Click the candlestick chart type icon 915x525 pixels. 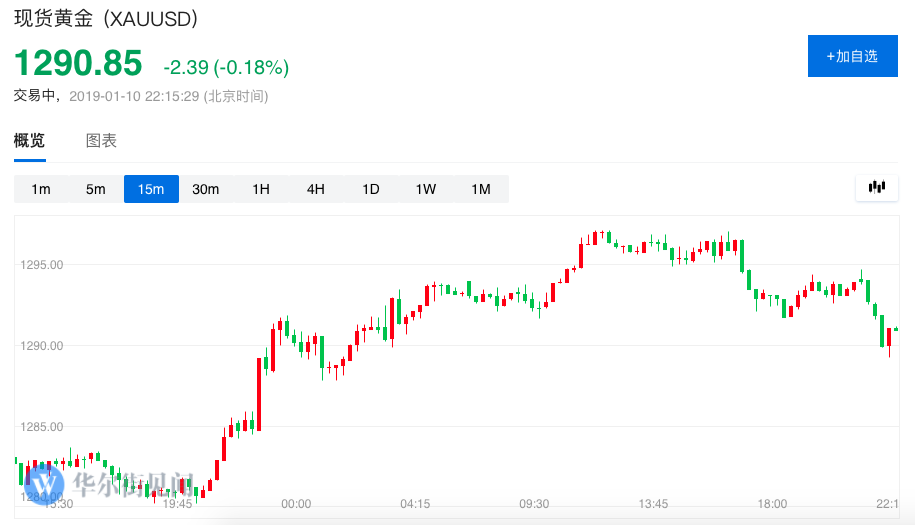[x=878, y=188]
